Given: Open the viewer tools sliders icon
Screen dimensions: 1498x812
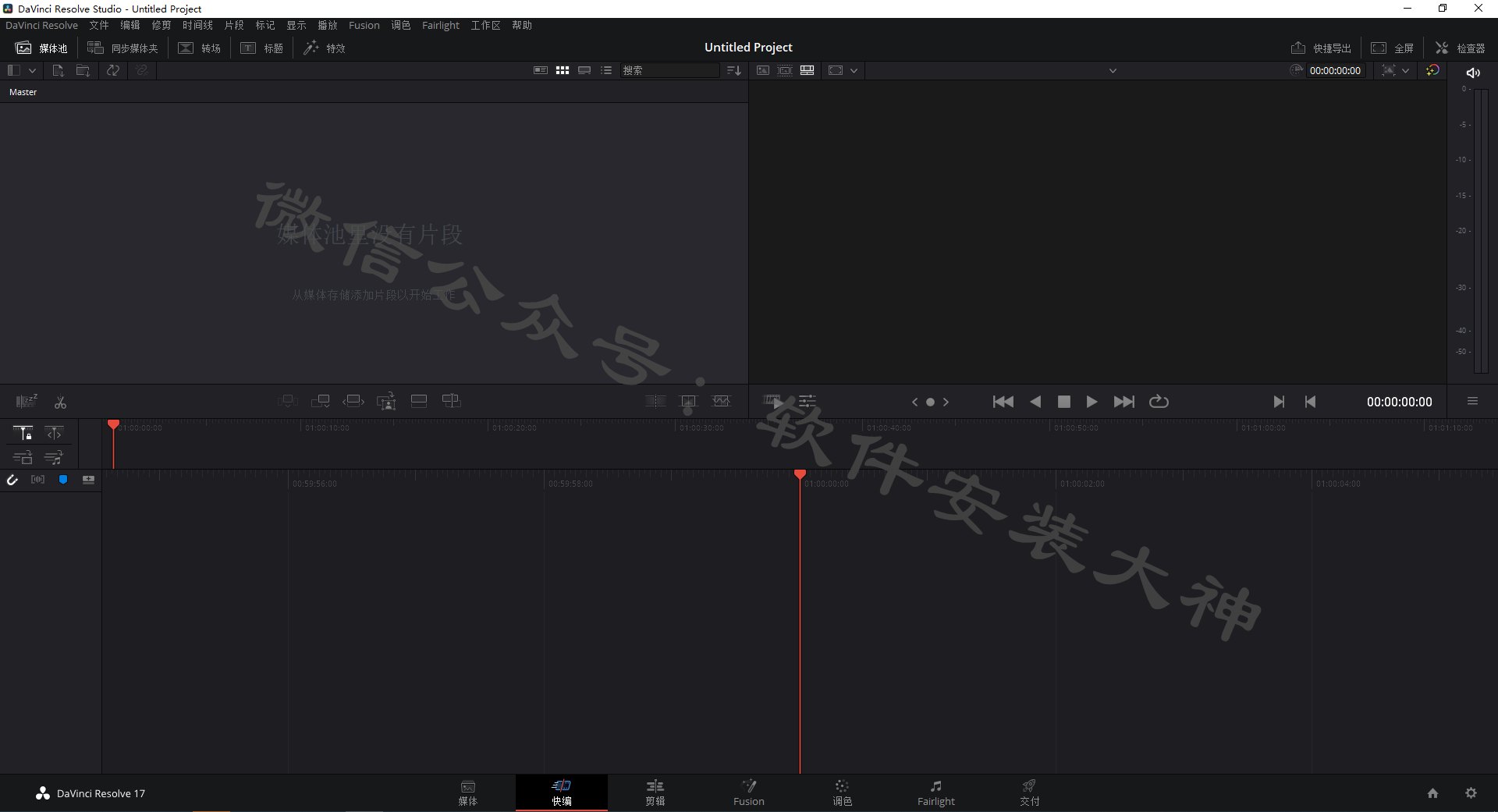Looking at the screenshot, I should click(808, 401).
